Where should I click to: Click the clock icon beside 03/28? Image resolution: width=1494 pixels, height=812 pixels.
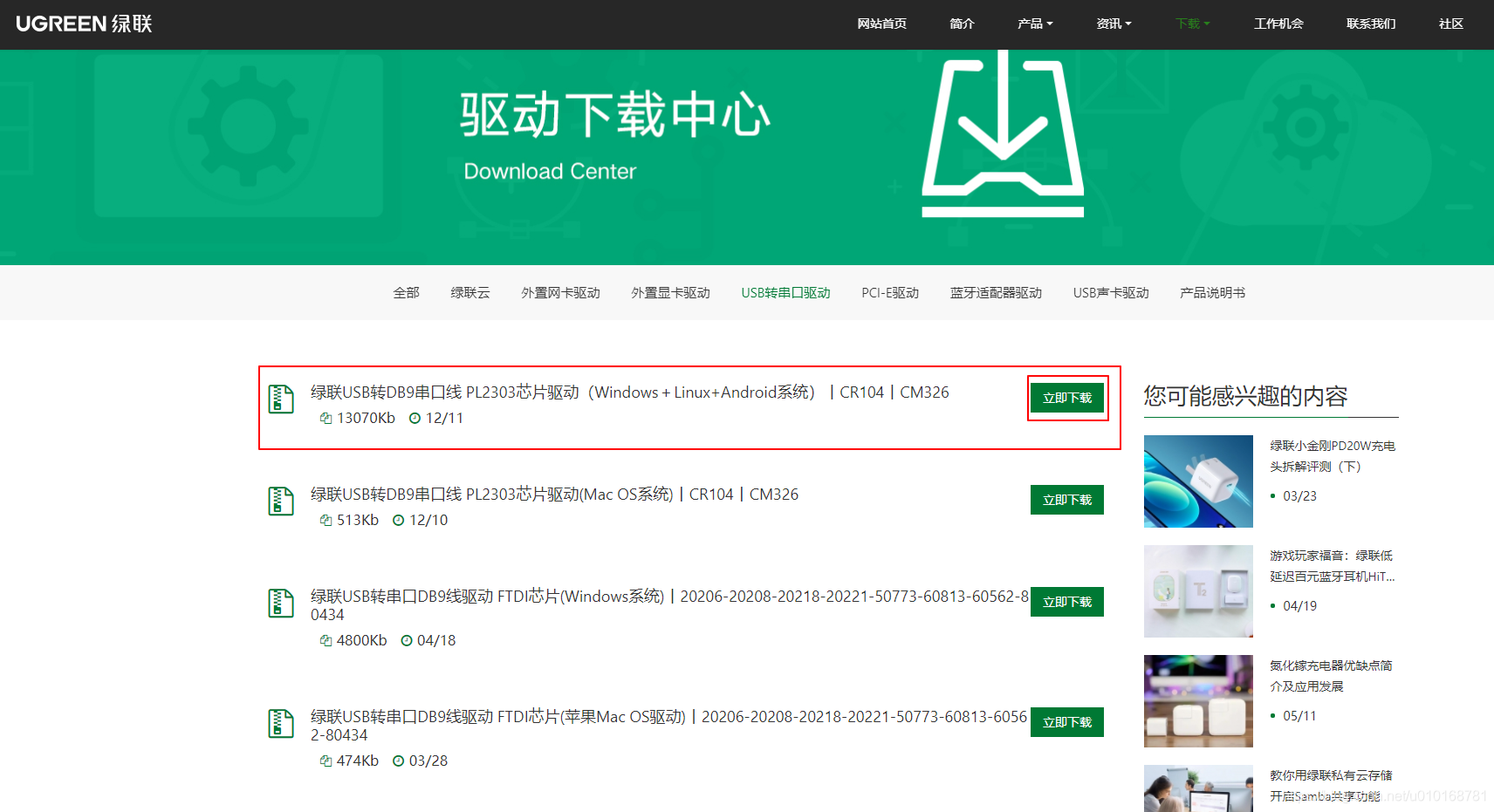[x=399, y=761]
